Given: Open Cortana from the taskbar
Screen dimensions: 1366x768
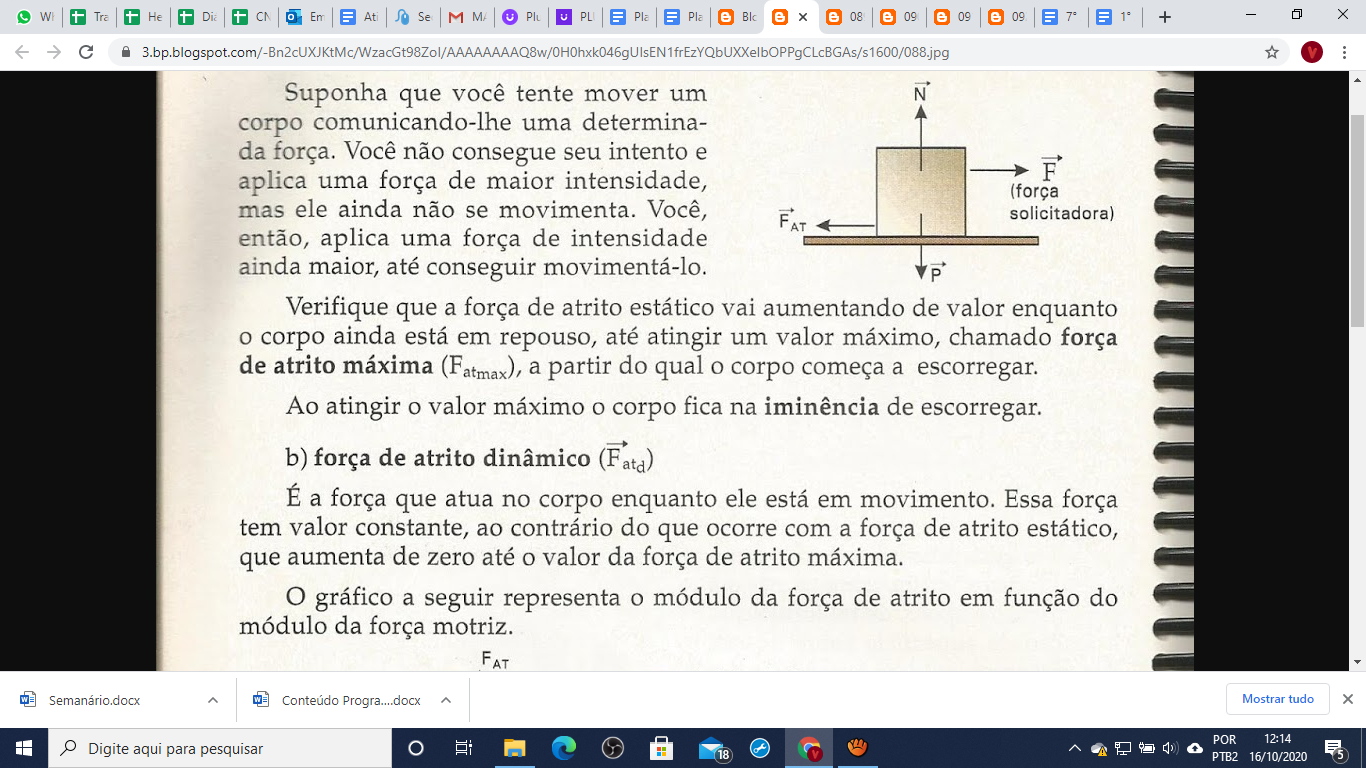Looking at the screenshot, I should 416,748.
